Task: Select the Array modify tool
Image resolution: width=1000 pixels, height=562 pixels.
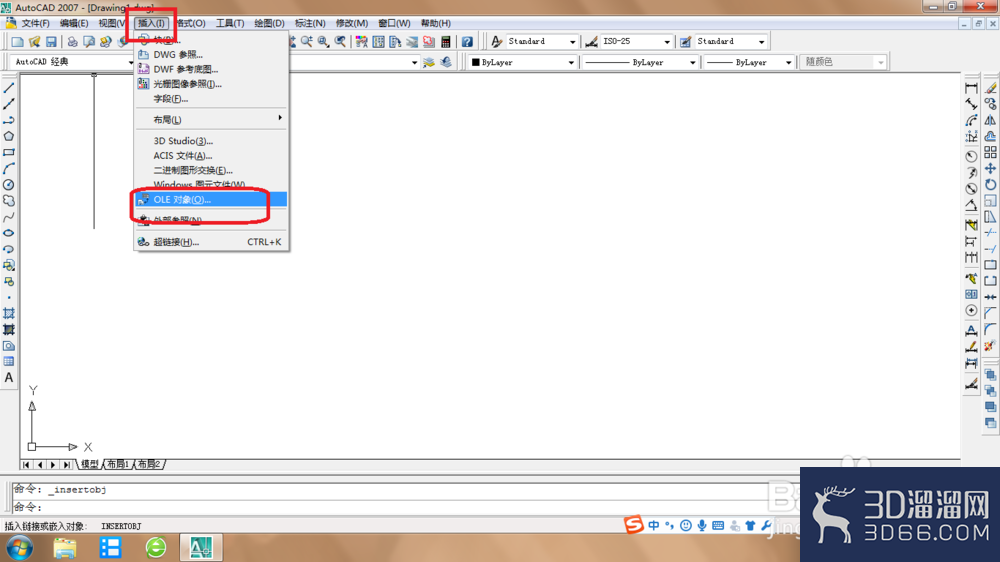Action: point(990,152)
